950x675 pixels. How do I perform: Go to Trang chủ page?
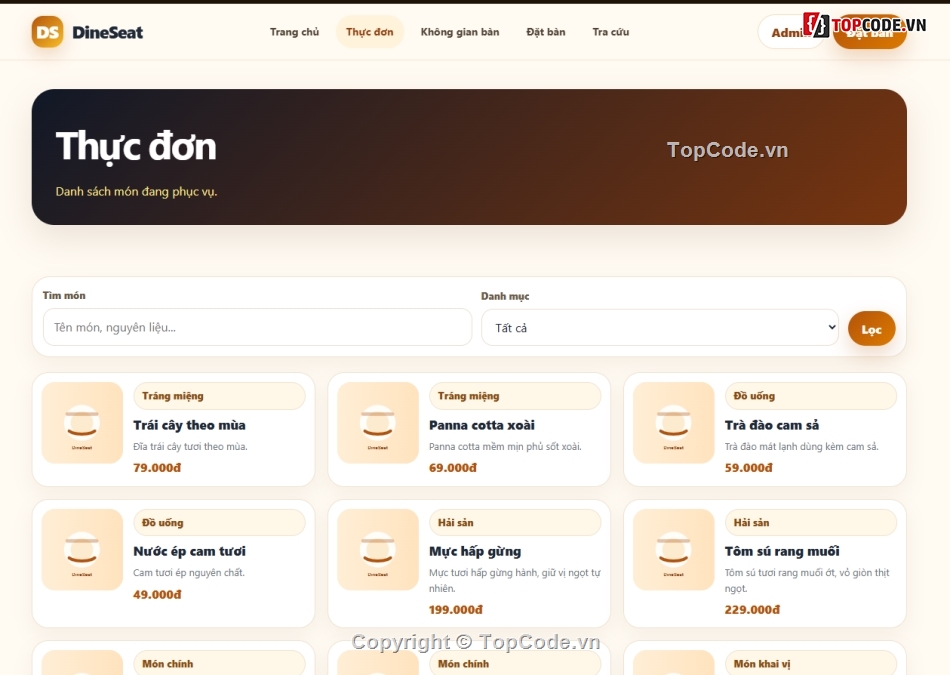pyautogui.click(x=294, y=32)
